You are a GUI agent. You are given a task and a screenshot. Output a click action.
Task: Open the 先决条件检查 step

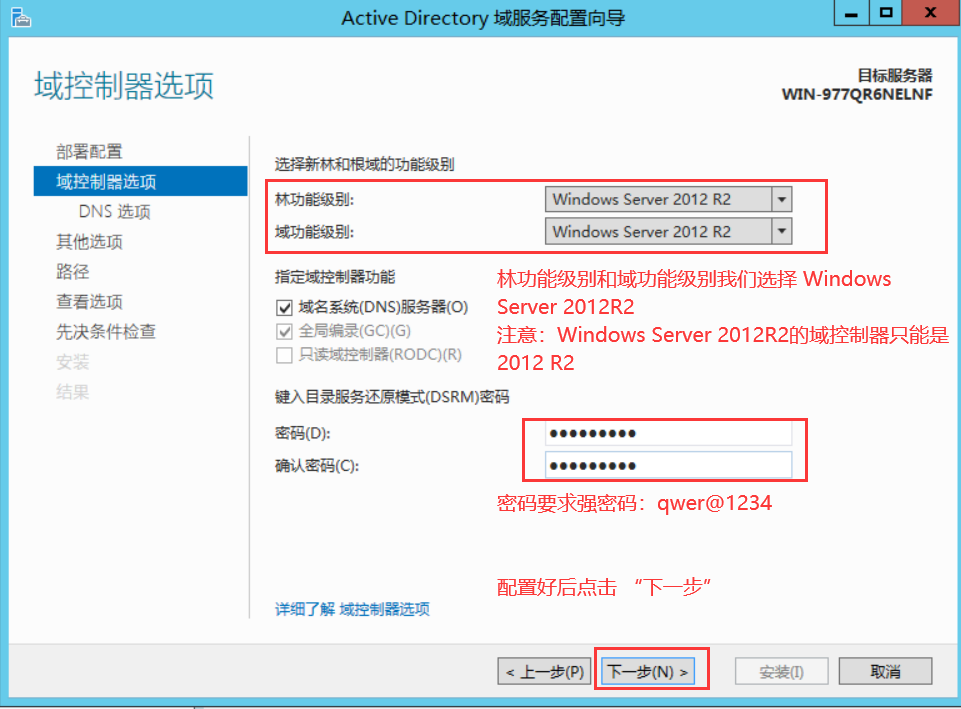(106, 332)
